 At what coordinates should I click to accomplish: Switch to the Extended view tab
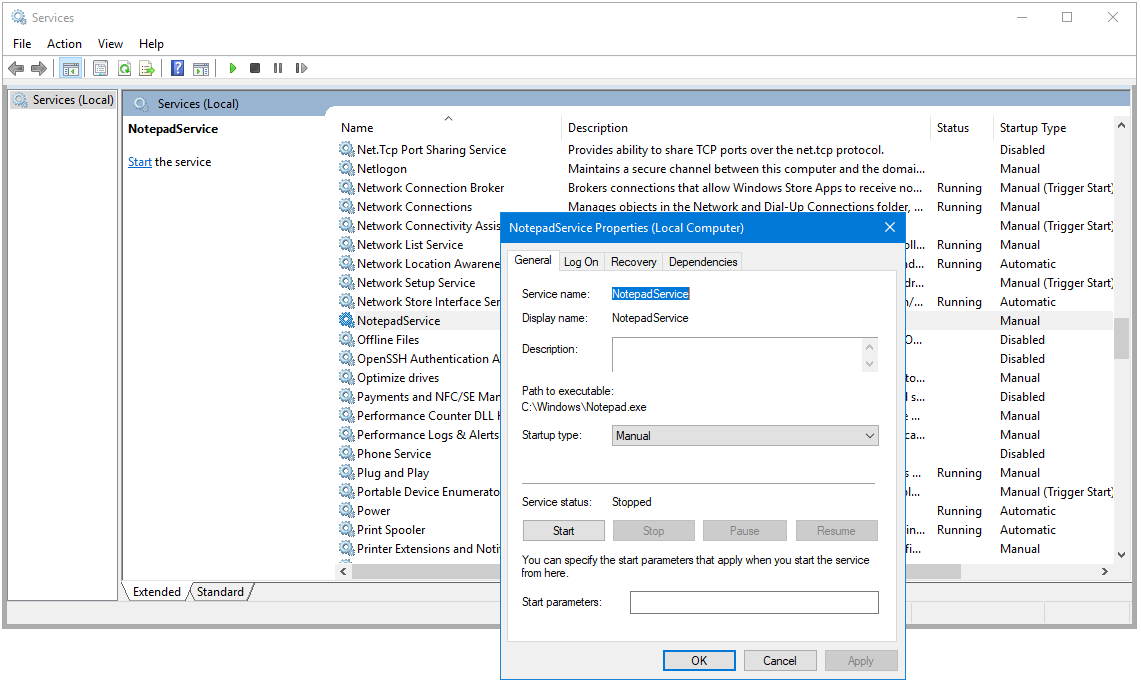click(156, 592)
